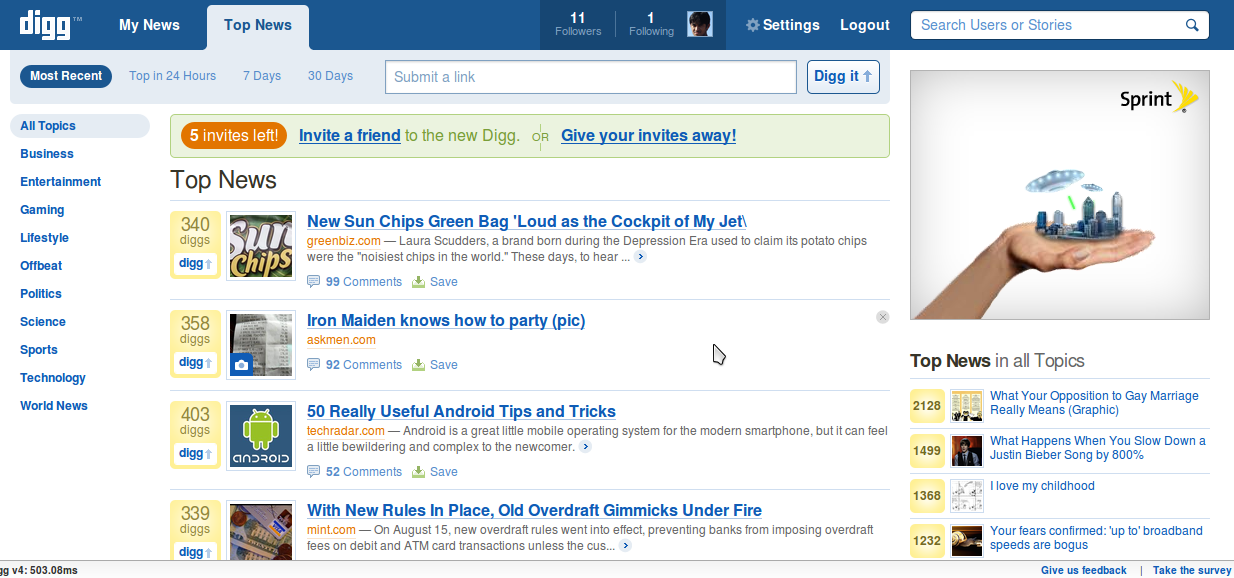Open the Sun Chips story thumbnail

(261, 246)
